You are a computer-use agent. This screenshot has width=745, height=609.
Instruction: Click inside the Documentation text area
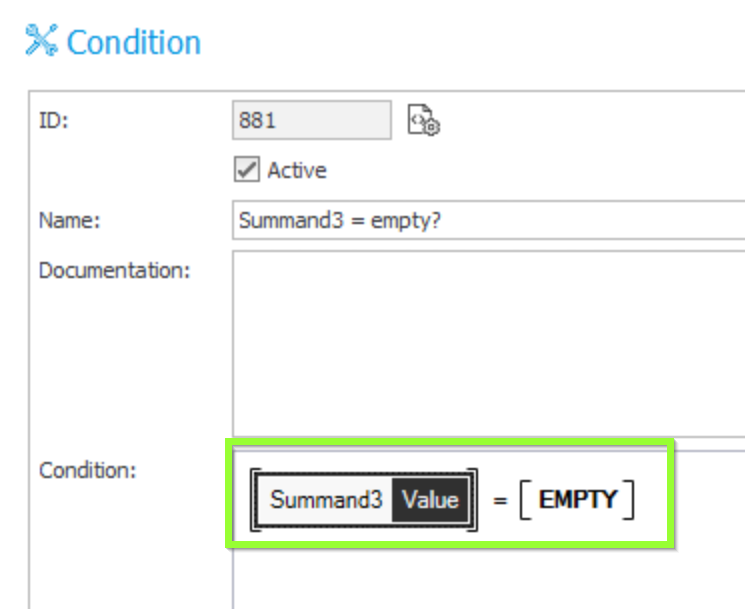(488, 343)
